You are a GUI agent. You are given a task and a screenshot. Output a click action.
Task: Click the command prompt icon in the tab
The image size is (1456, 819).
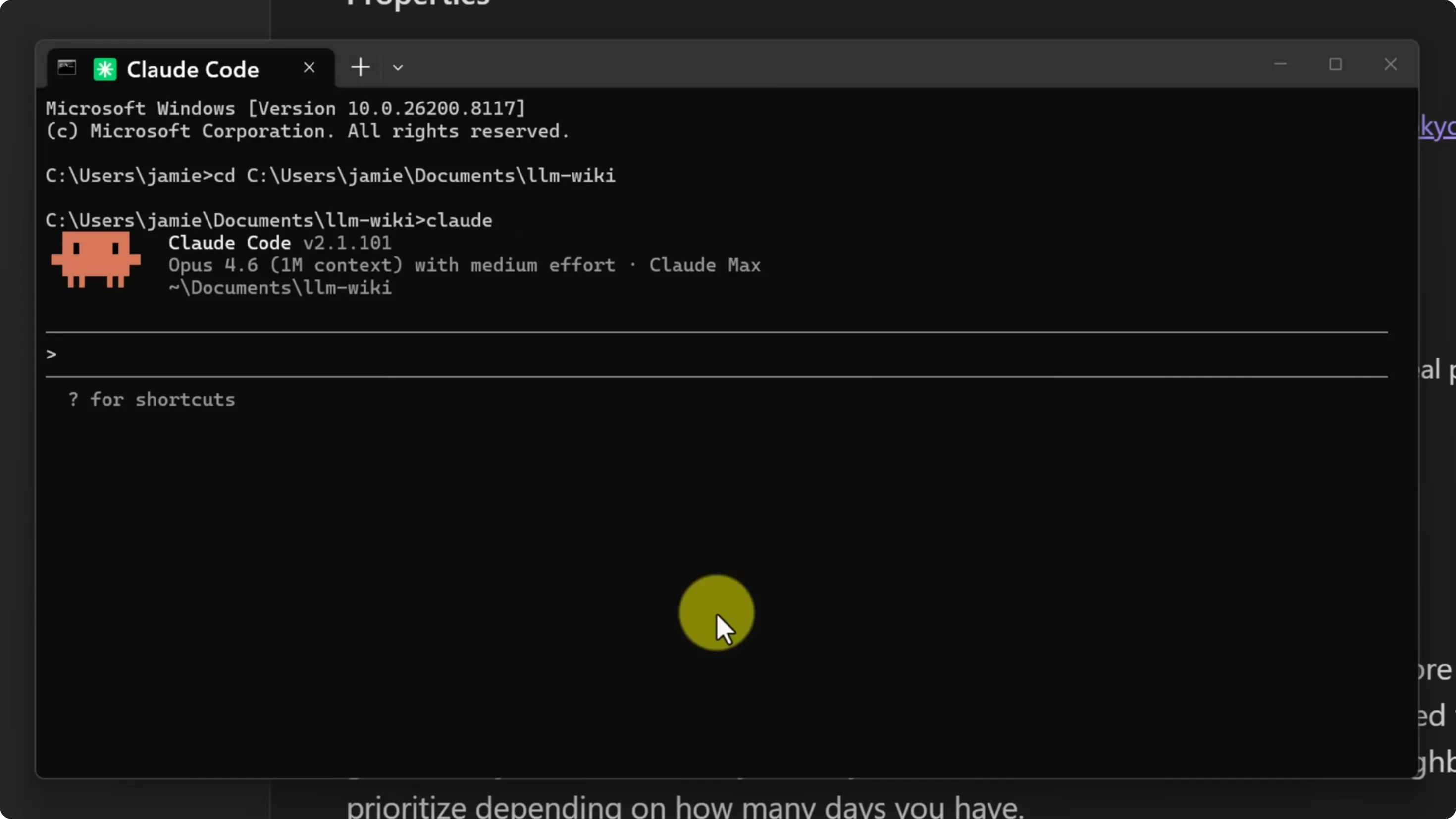tap(67, 68)
